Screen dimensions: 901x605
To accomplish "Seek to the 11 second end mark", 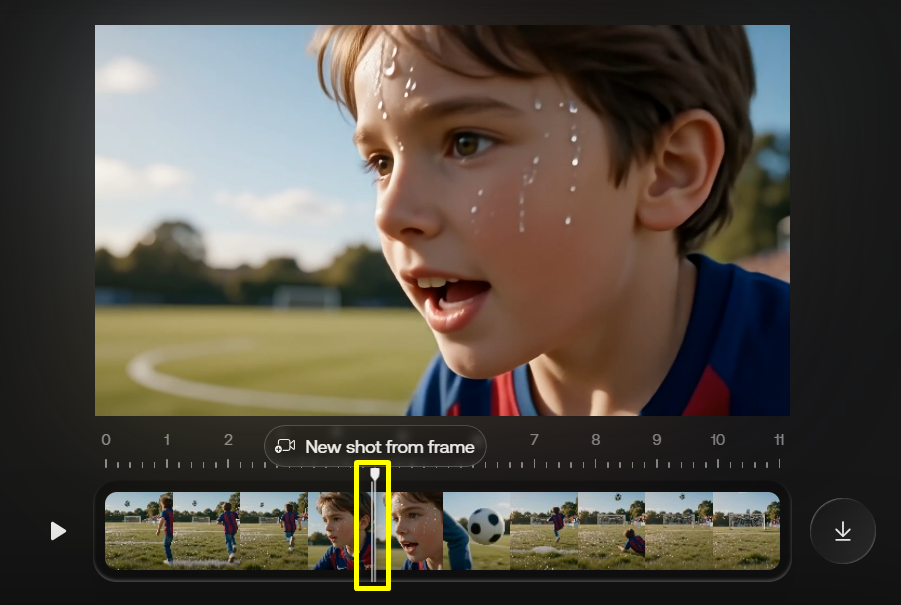I will 778,440.
